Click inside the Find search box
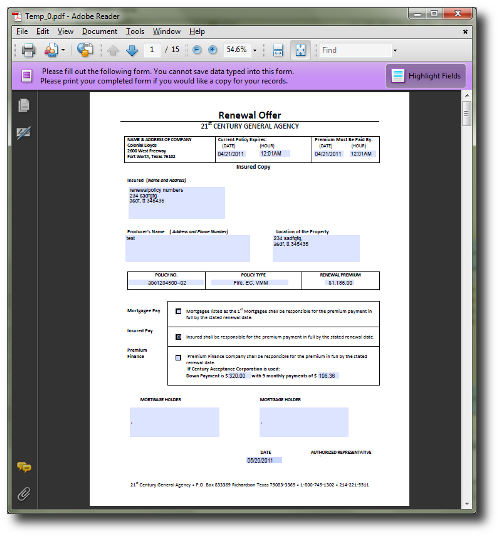Image resolution: width=500 pixels, height=537 pixels. pyautogui.click(x=355, y=50)
